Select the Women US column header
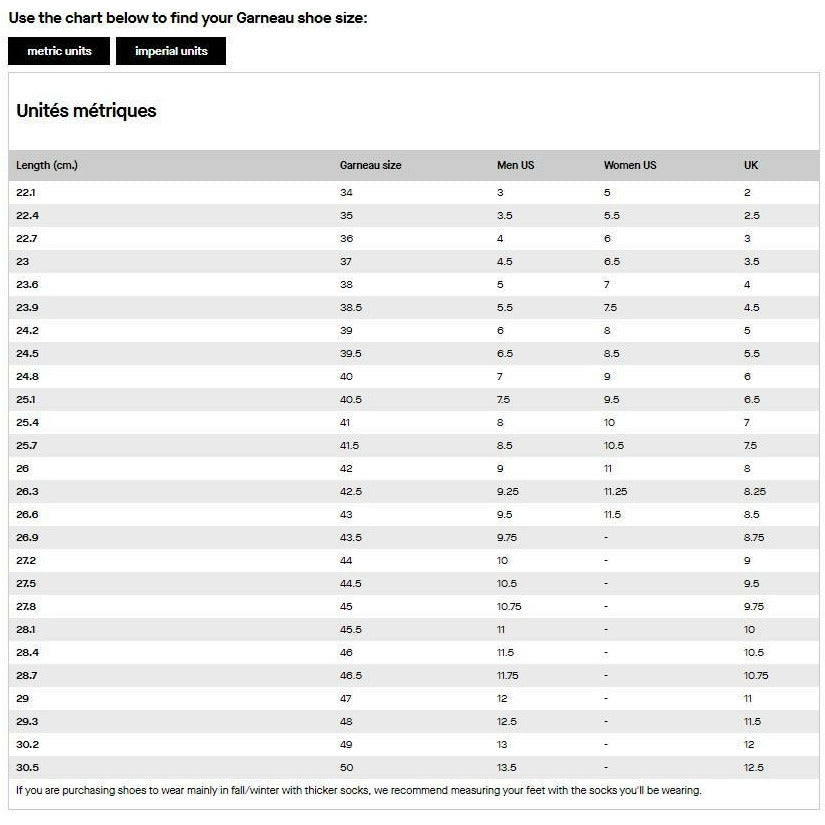825x825 pixels. click(x=630, y=165)
